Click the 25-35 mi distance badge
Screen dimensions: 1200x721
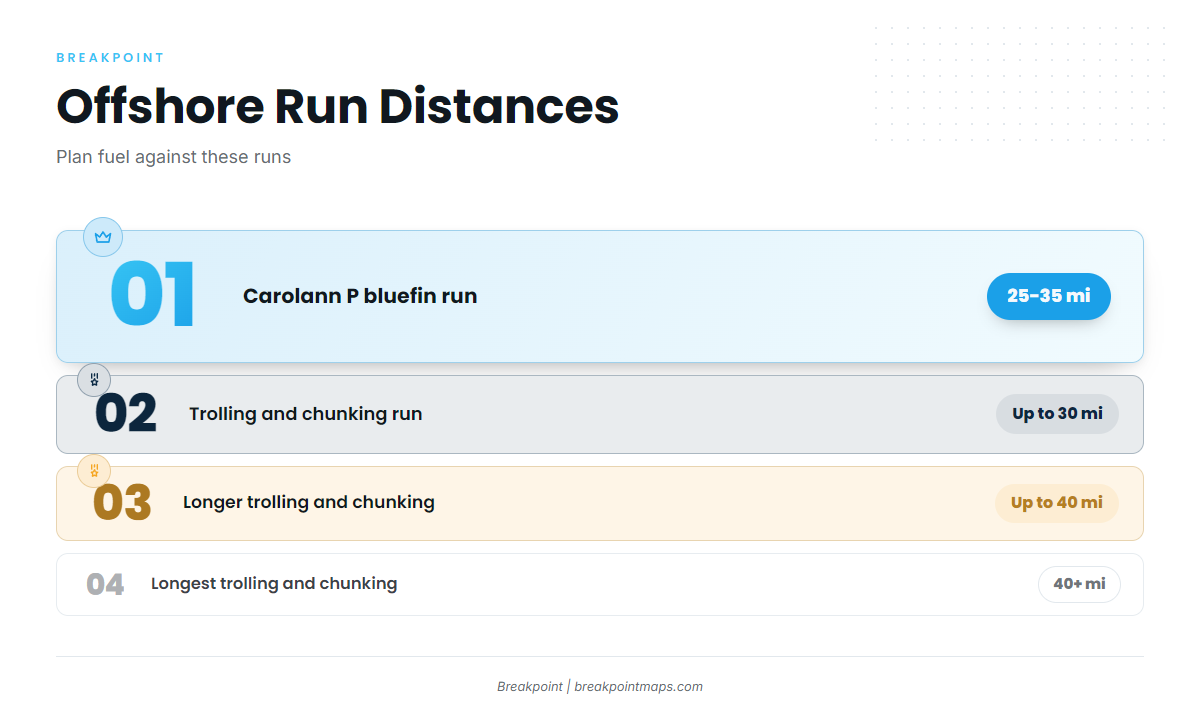click(1049, 296)
